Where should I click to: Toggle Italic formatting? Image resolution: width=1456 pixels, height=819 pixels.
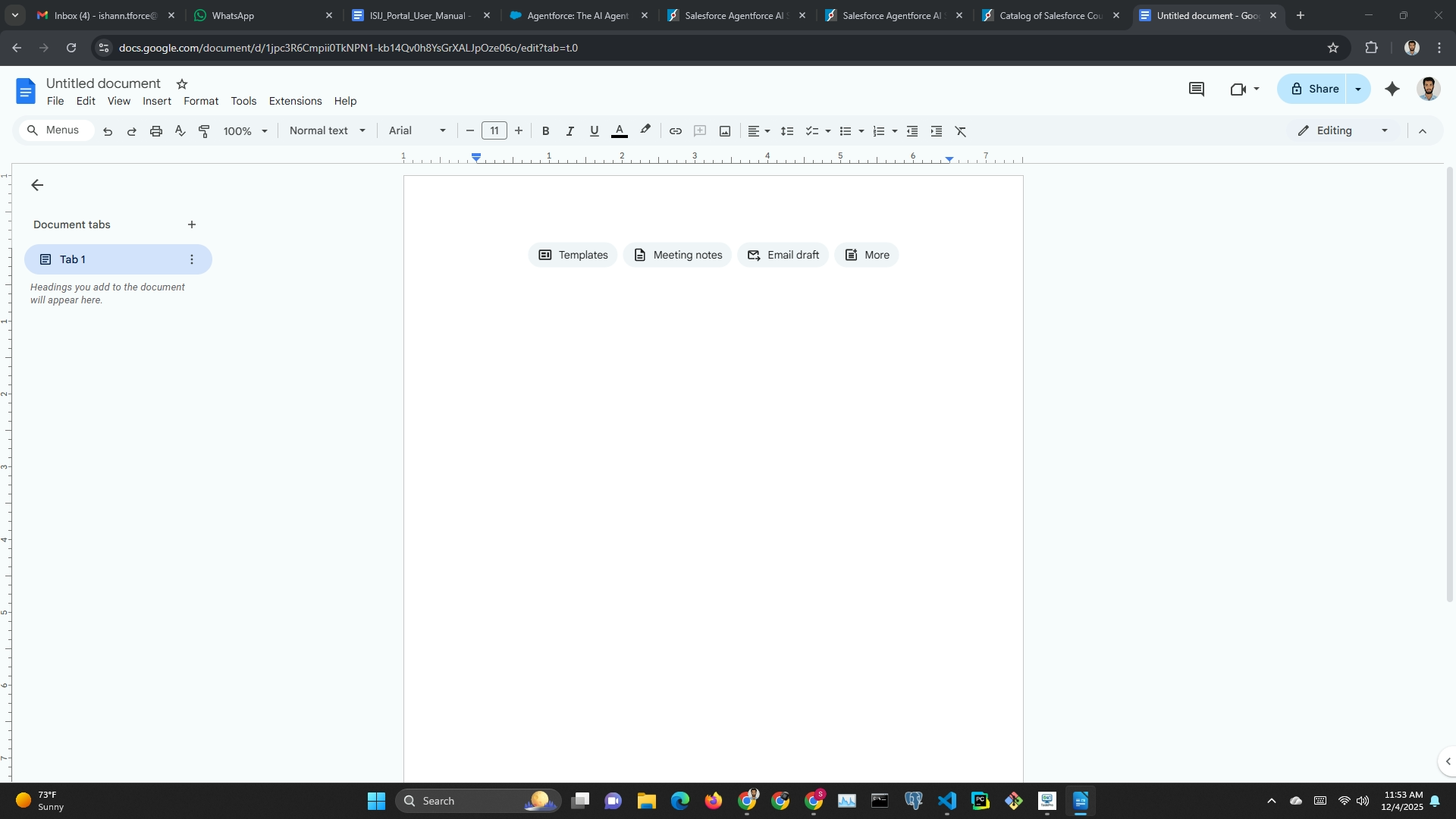coord(570,131)
